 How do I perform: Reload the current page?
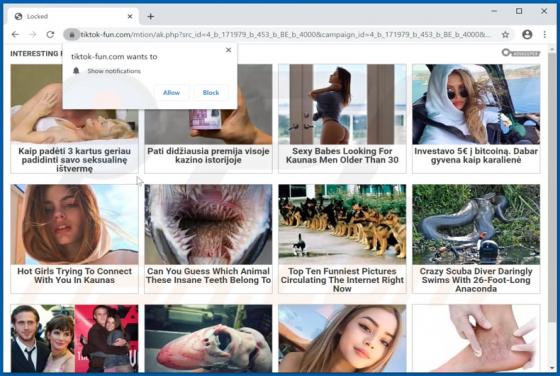(x=50, y=35)
